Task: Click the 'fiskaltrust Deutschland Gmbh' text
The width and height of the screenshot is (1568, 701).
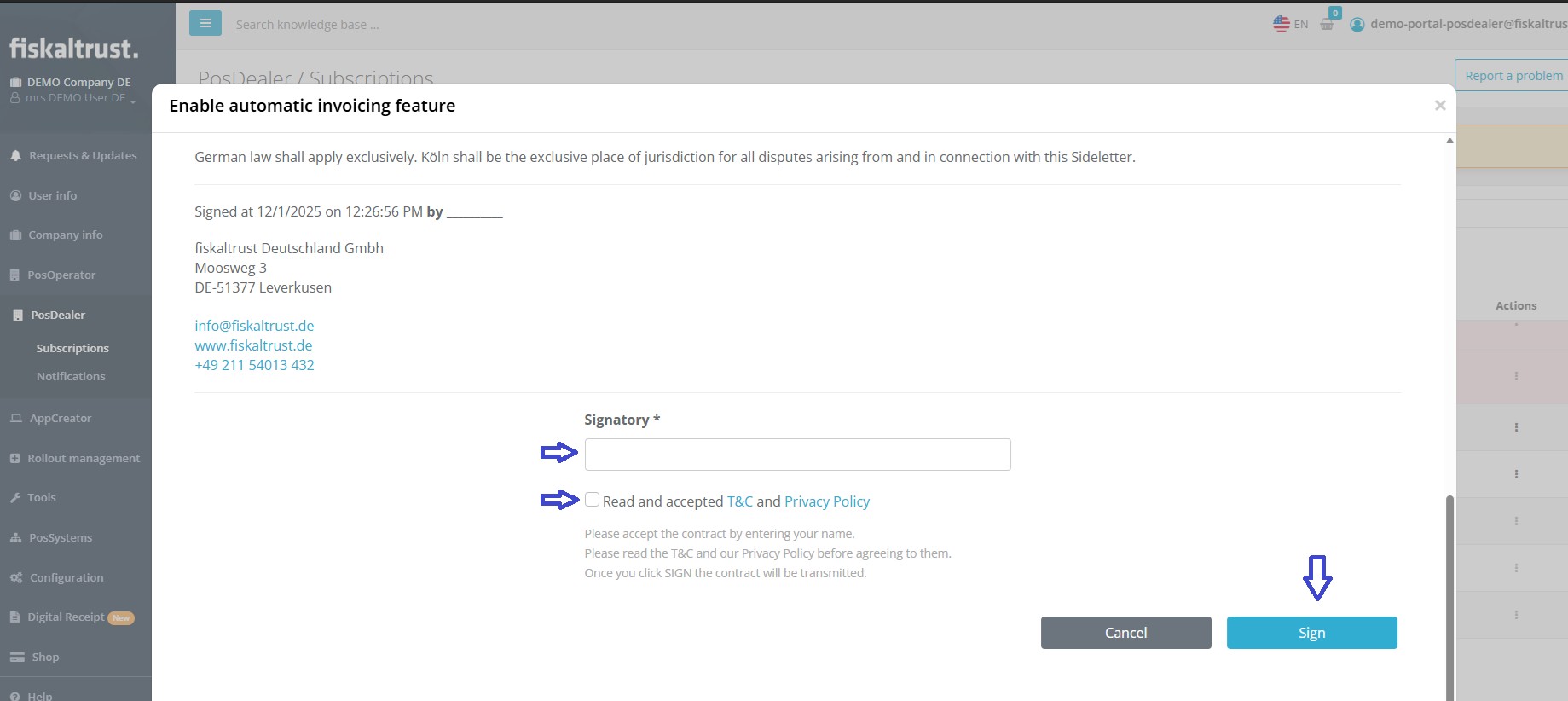Action: (289, 248)
